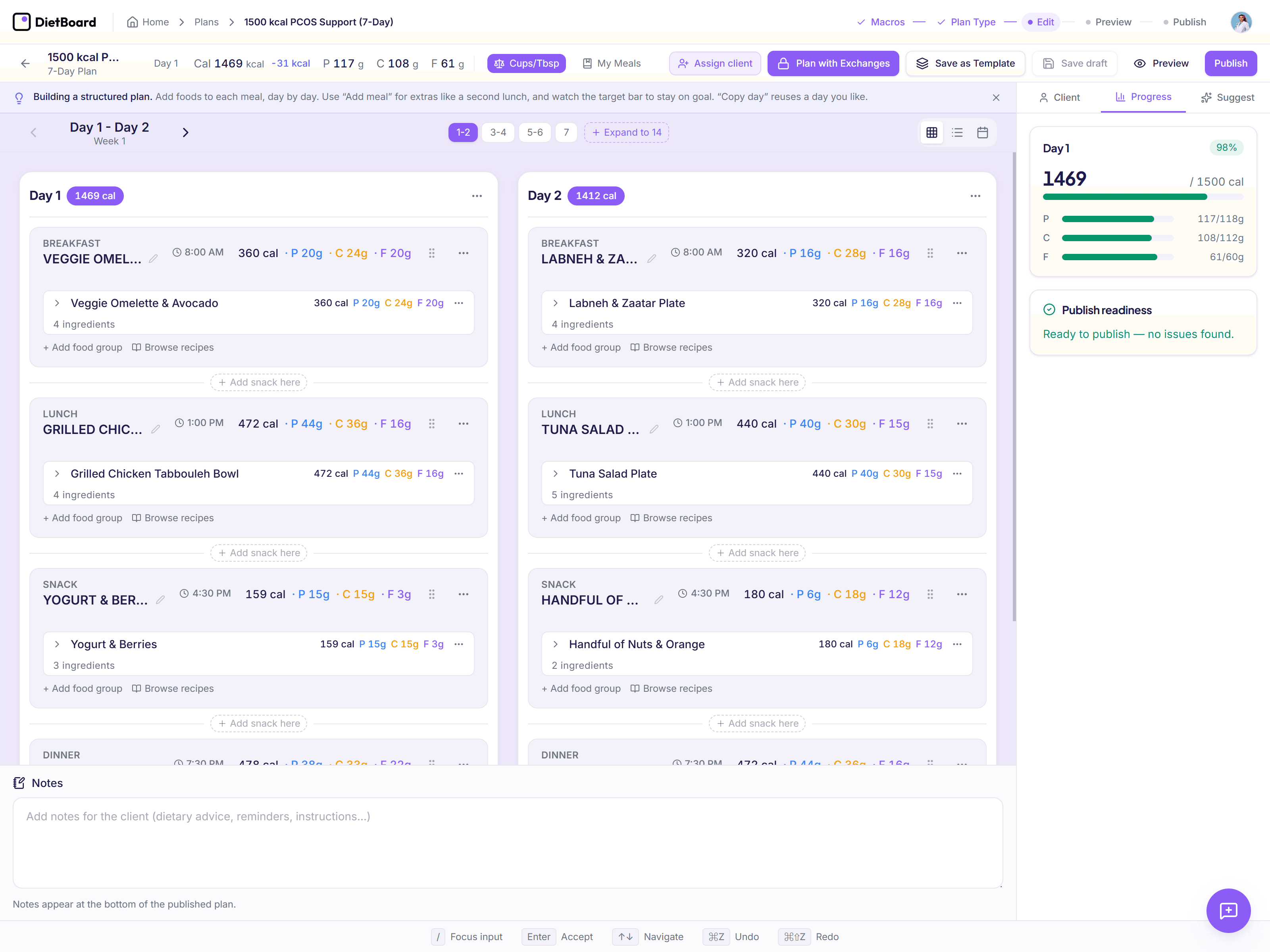Open Day 2 lunch meal options menu

pyautogui.click(x=962, y=424)
